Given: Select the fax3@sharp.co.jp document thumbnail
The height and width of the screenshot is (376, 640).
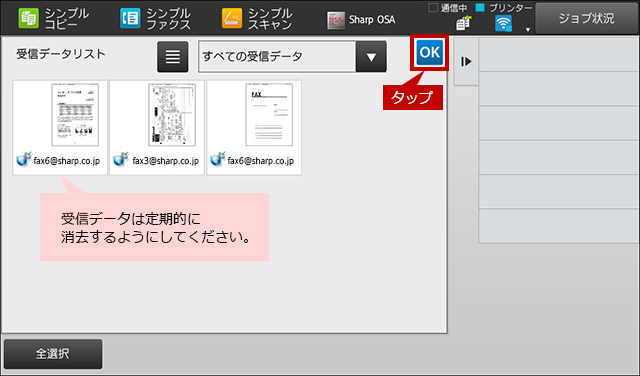Looking at the screenshot, I should pos(157,127).
